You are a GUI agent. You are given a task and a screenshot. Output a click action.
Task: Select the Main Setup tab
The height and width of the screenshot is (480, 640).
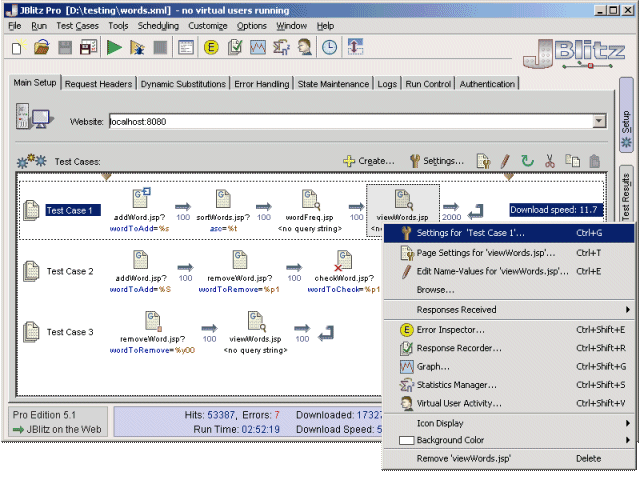(x=35, y=82)
